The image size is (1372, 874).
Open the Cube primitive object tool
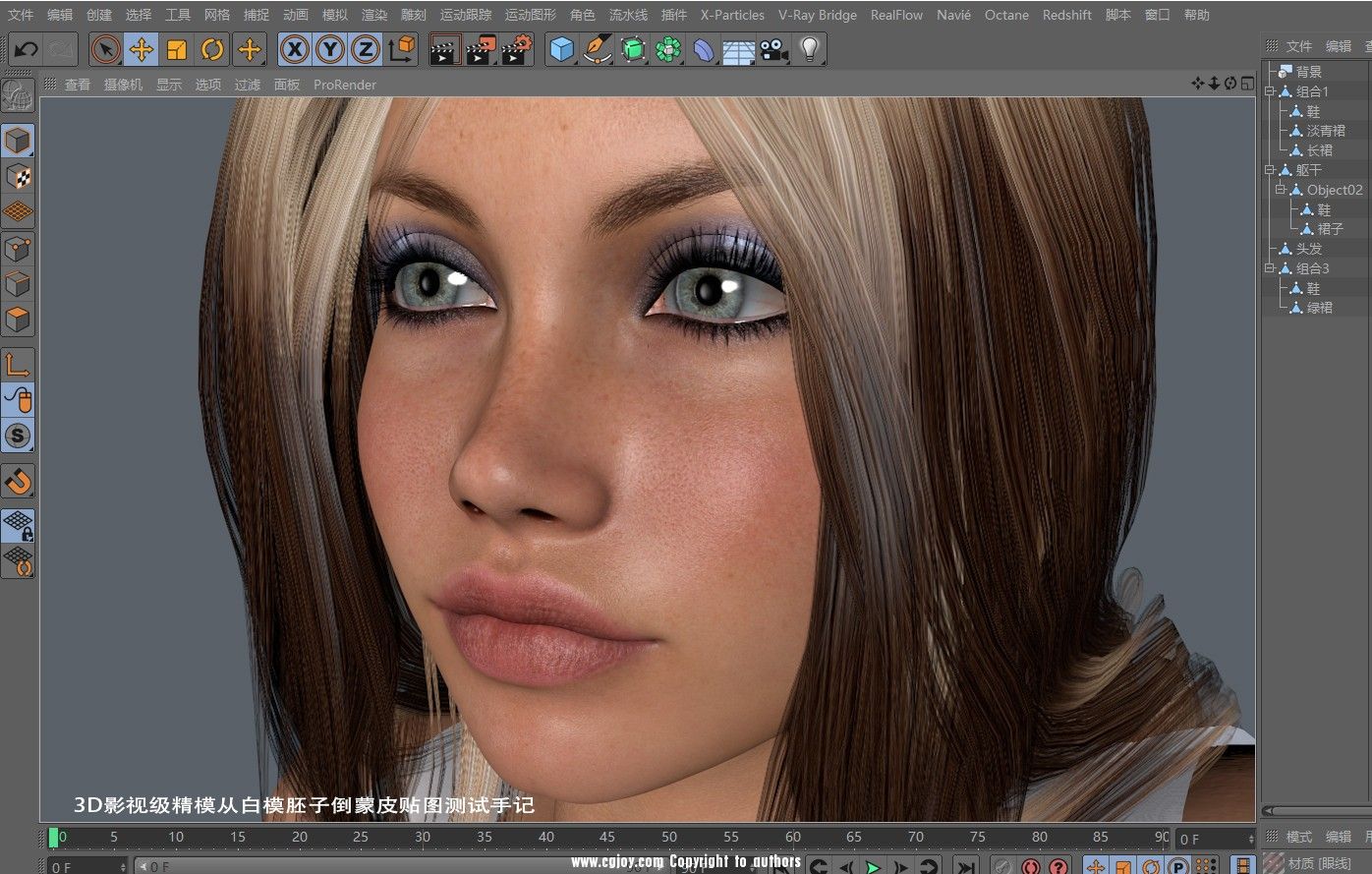tap(561, 49)
